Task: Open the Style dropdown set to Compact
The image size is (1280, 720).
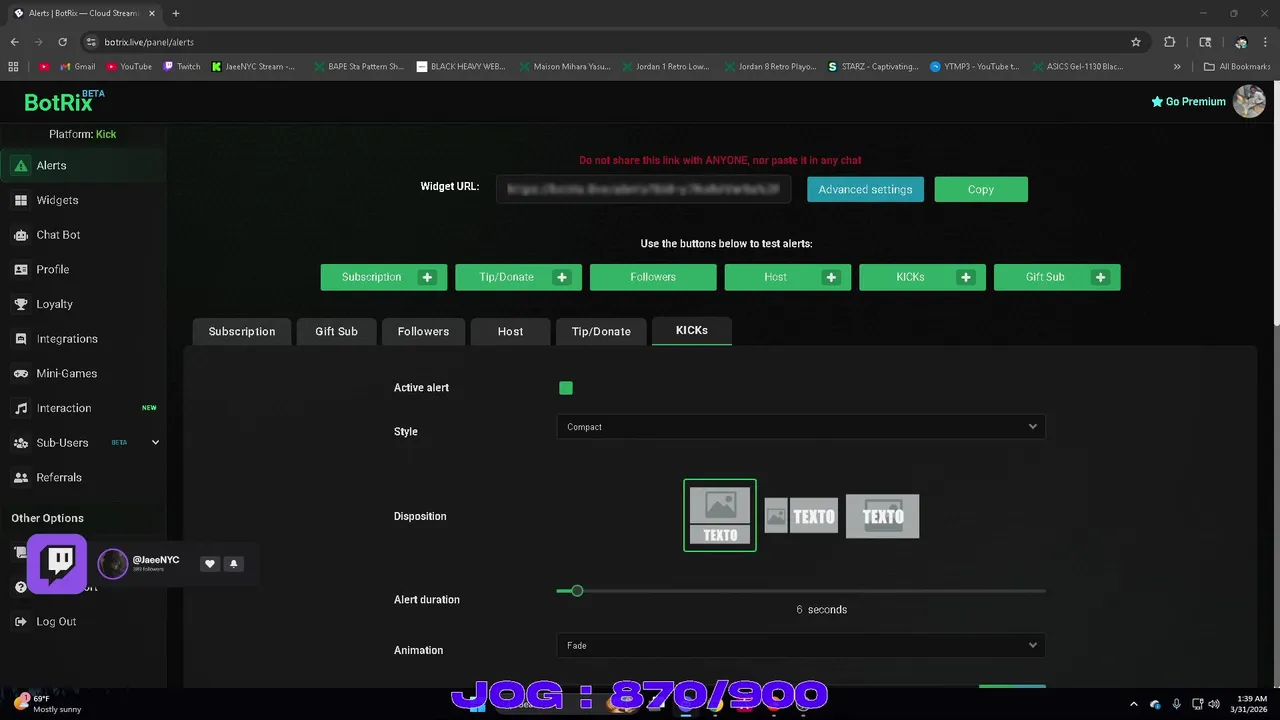Action: 800,427
